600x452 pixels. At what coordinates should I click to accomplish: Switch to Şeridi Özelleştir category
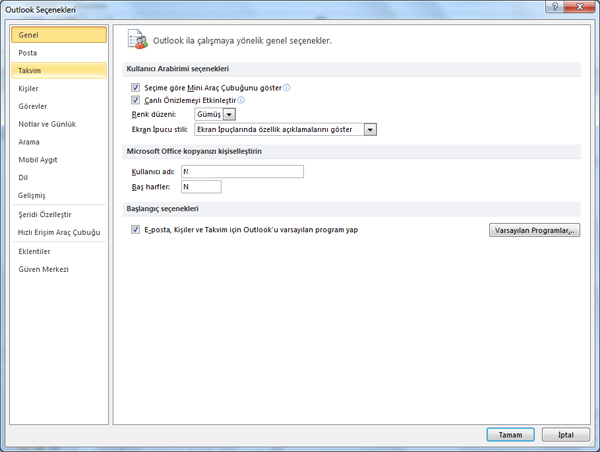tap(45, 214)
